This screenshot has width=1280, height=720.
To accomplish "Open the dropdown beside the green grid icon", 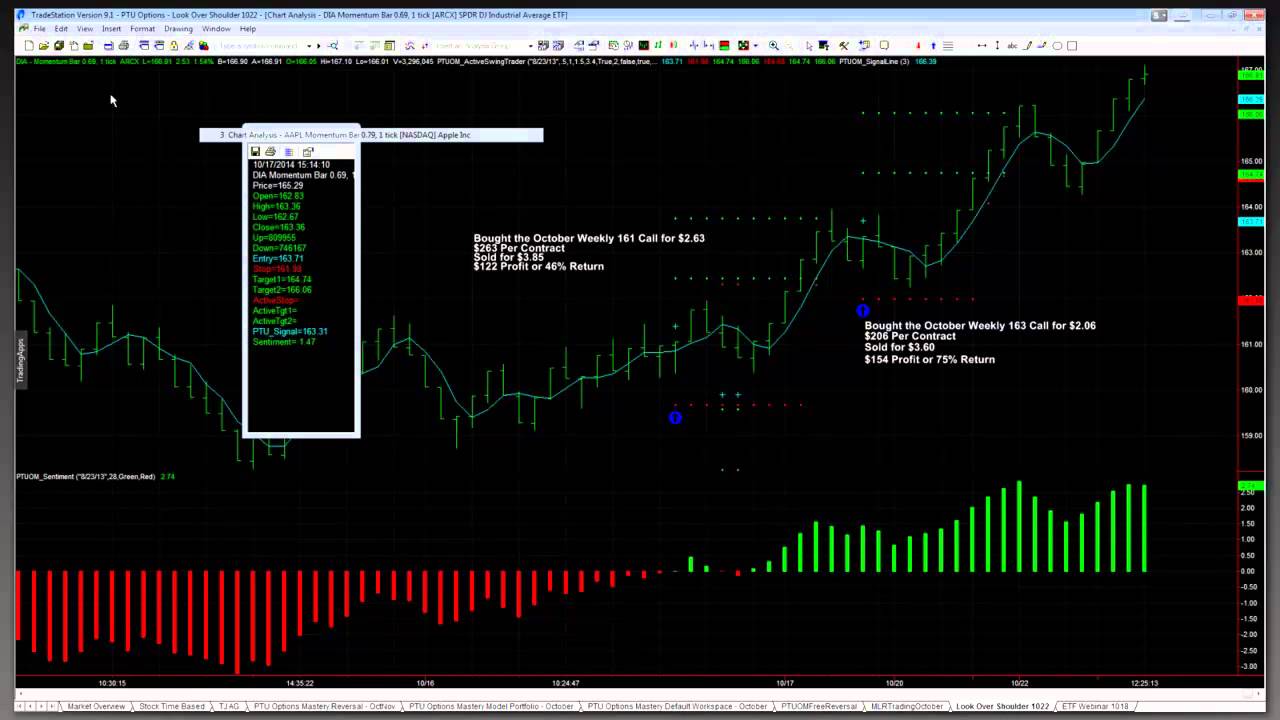I will click(x=756, y=46).
